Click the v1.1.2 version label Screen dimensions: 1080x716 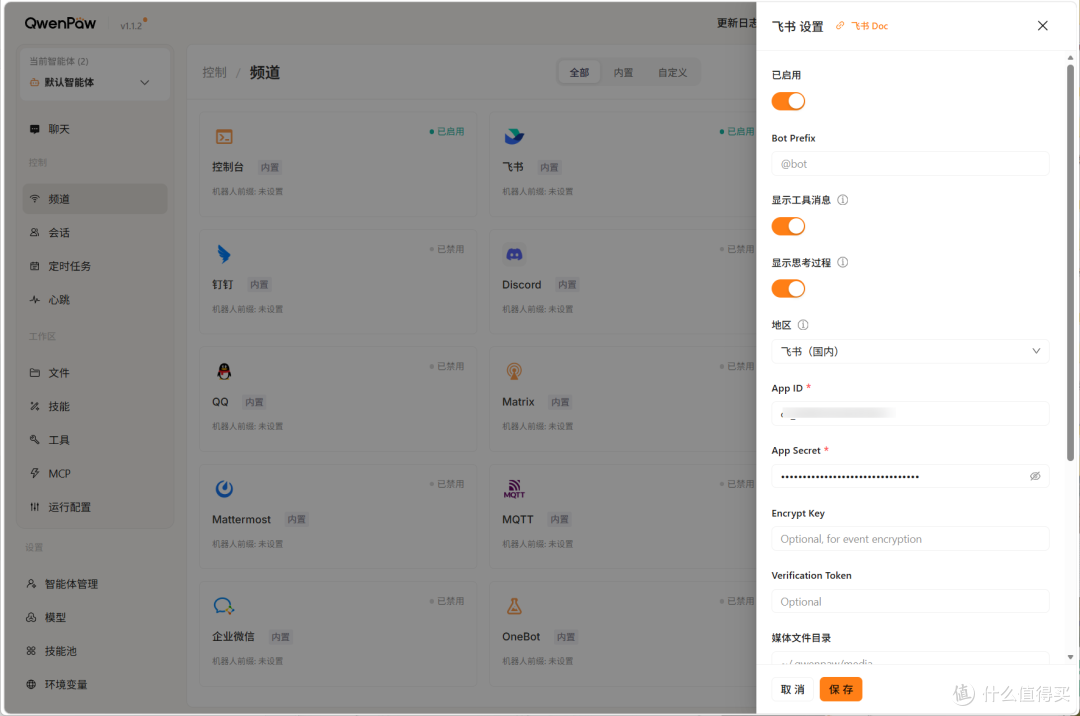[131, 26]
